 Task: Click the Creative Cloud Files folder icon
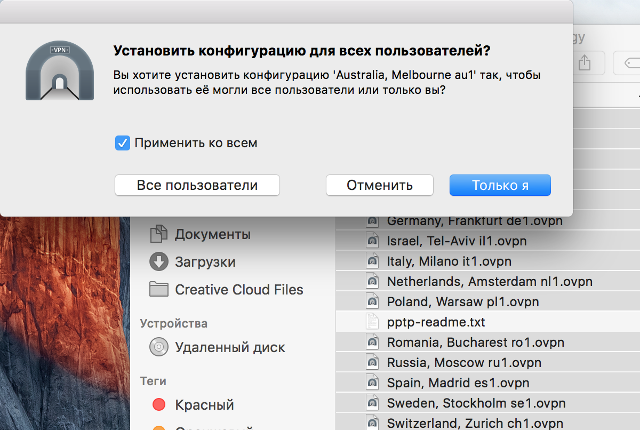[x=158, y=289]
